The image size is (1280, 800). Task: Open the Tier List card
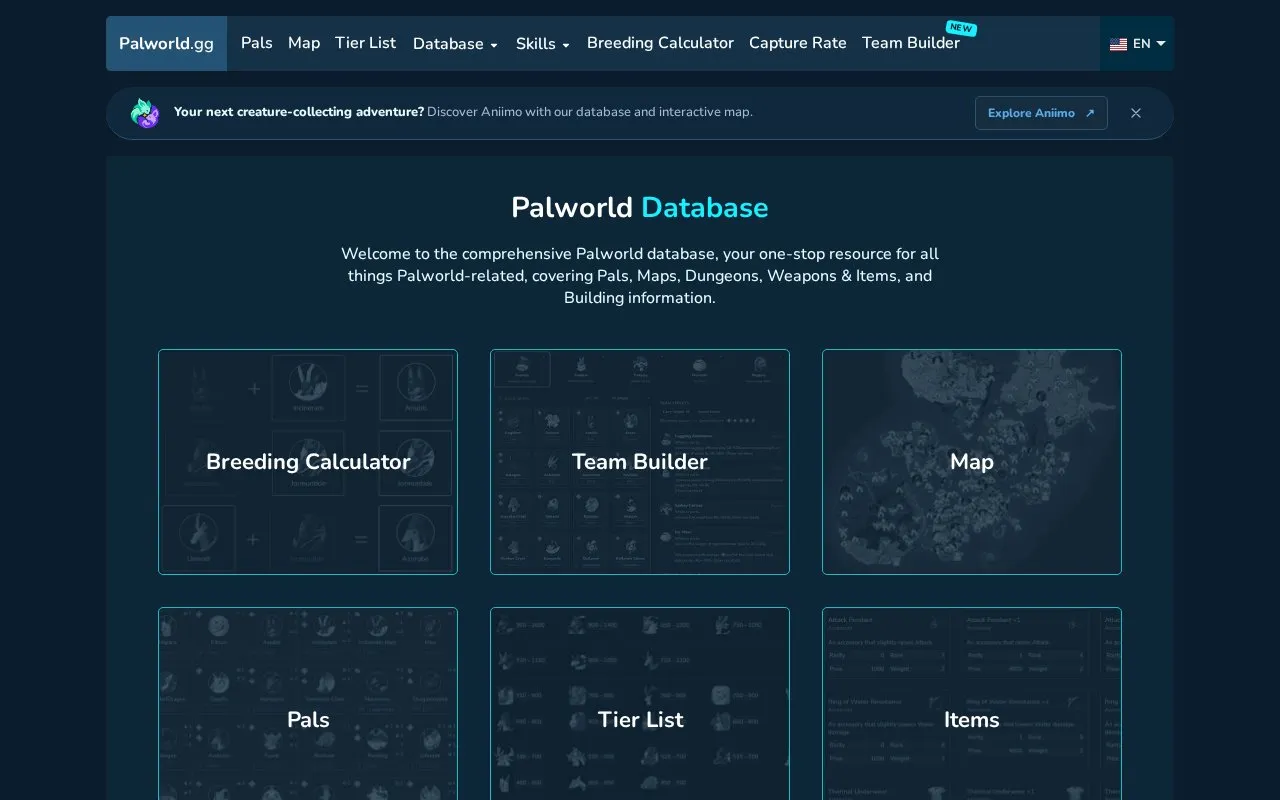point(640,704)
